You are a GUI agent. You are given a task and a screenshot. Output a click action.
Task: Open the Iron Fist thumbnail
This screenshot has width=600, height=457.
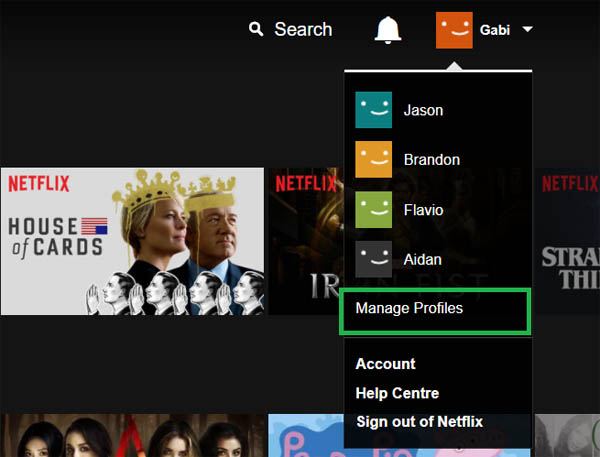click(305, 241)
